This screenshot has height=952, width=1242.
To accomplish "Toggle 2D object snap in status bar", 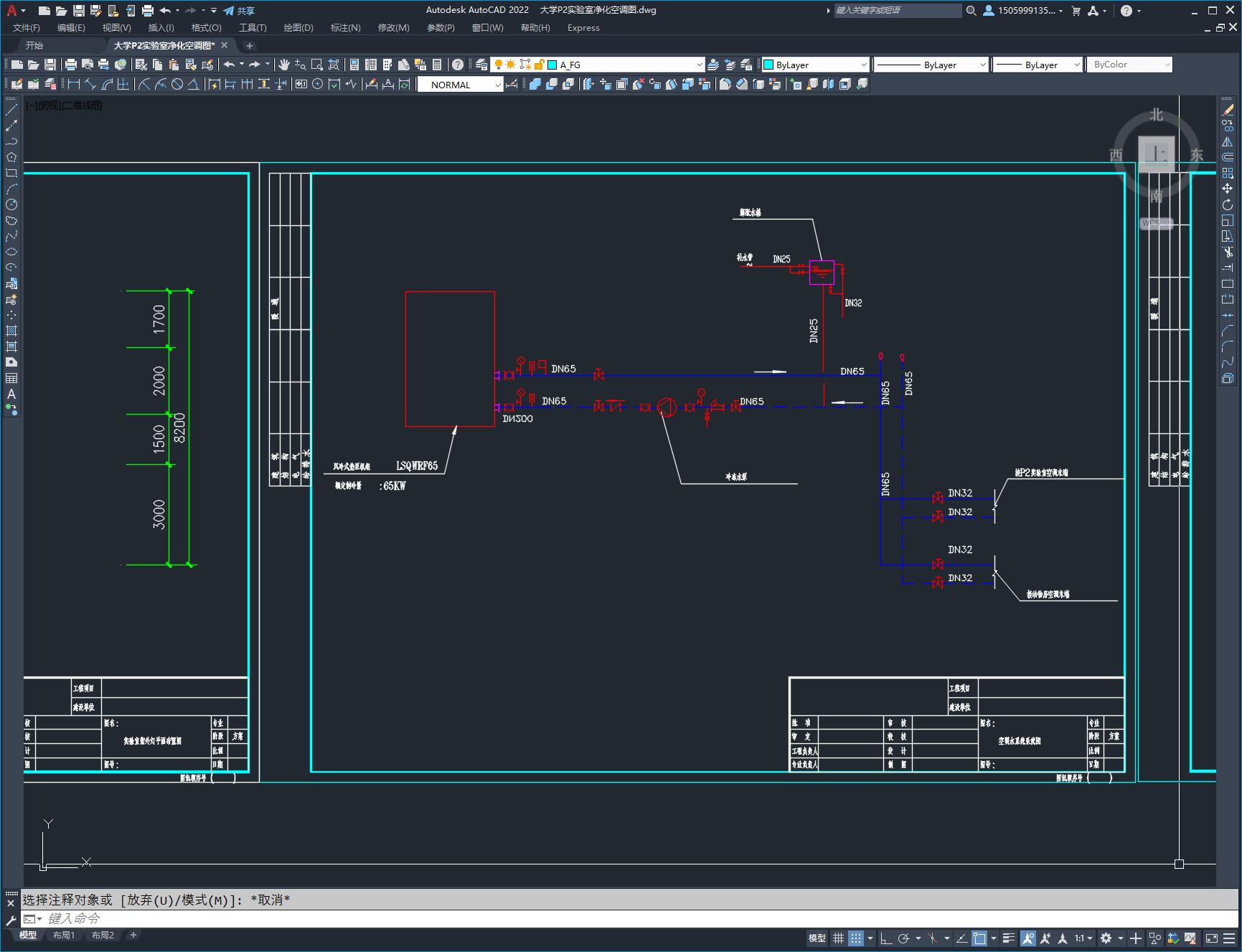I will coord(979,938).
